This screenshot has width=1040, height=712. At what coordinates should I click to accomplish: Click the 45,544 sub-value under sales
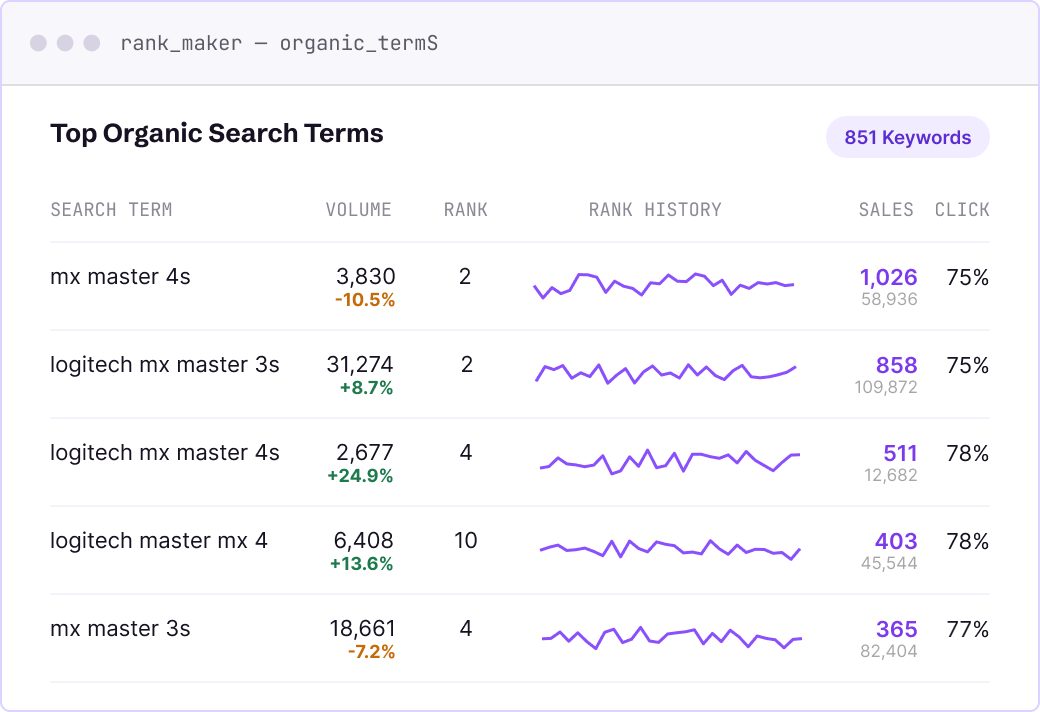pos(889,563)
